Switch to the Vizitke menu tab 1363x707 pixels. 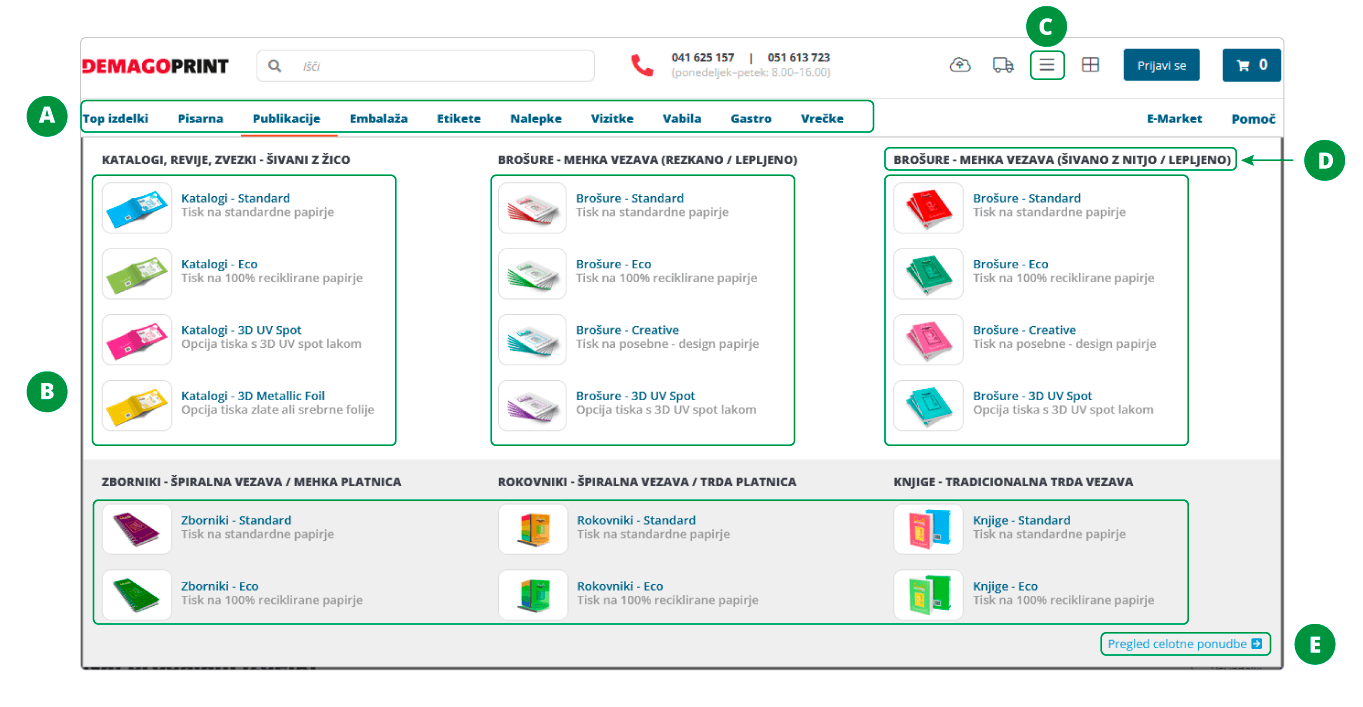[612, 118]
